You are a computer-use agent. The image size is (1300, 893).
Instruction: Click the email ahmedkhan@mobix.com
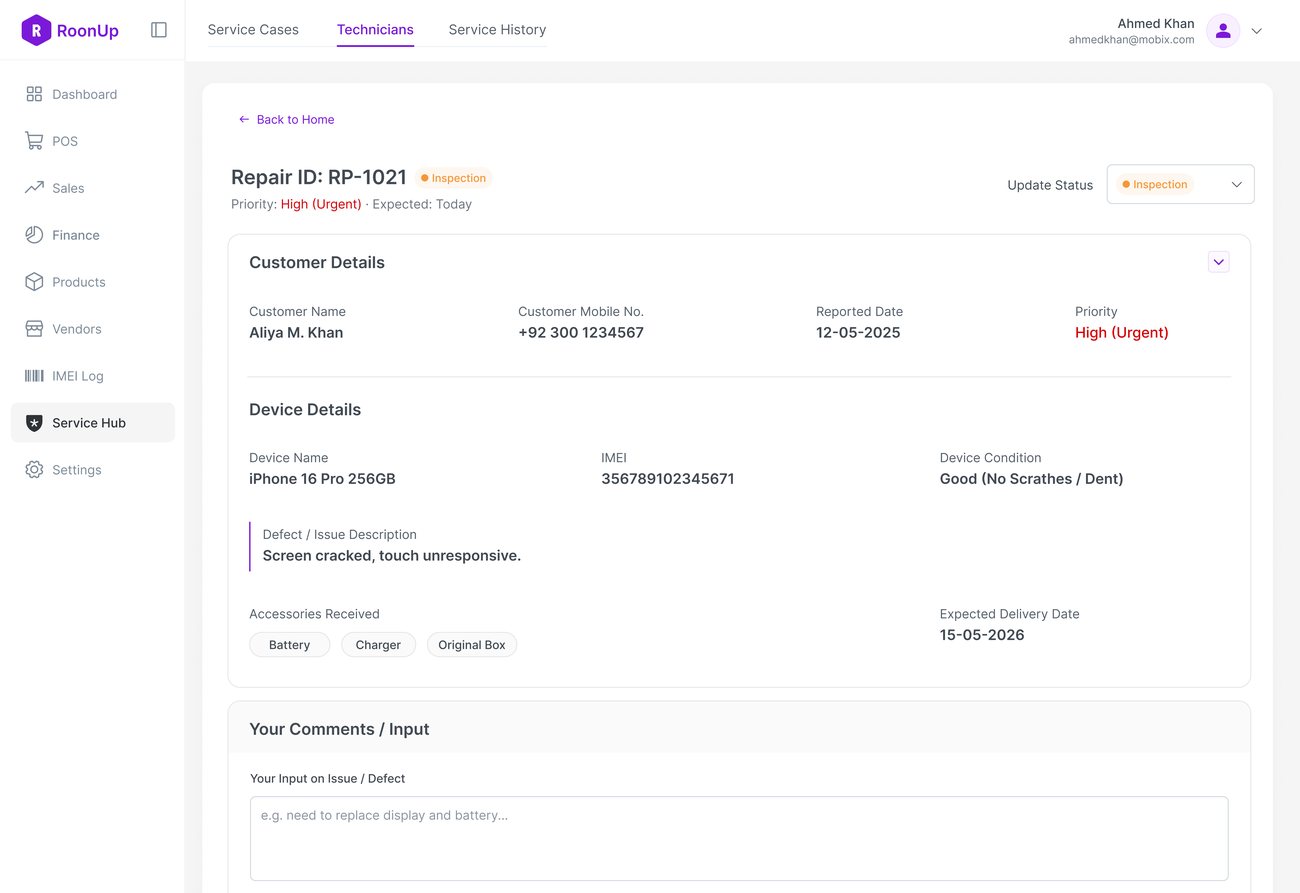(1131, 40)
